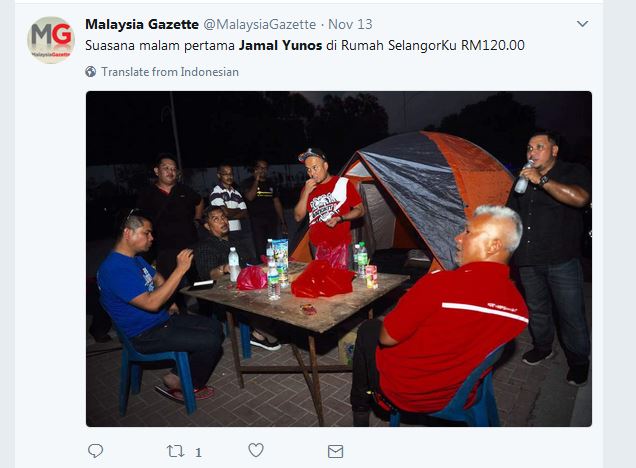This screenshot has width=636, height=468.
Task: Translate the tweet from Indonesian
Action: [170, 72]
